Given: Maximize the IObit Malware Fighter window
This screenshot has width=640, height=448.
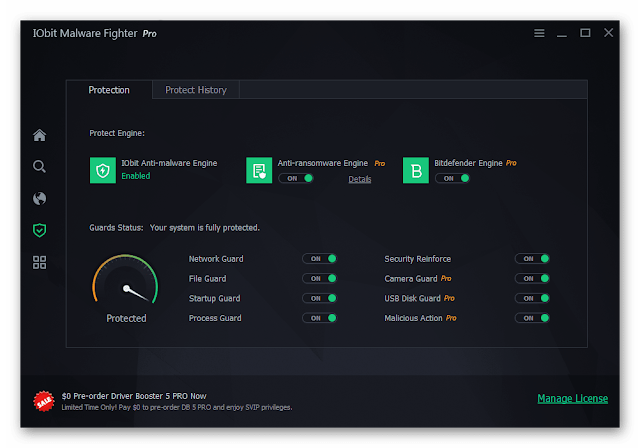Looking at the screenshot, I should tap(585, 33).
